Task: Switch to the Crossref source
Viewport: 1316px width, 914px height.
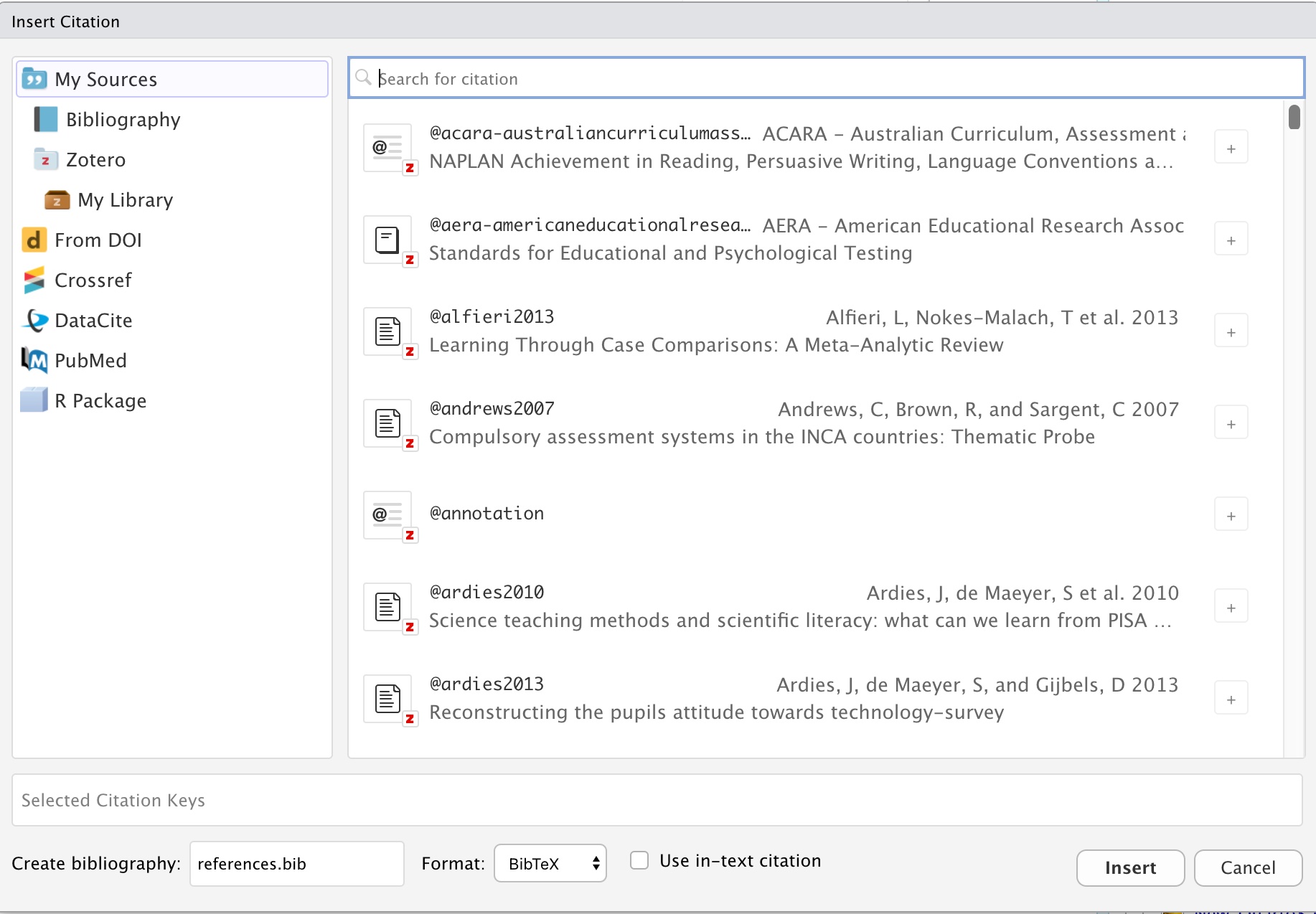Action: (93, 280)
